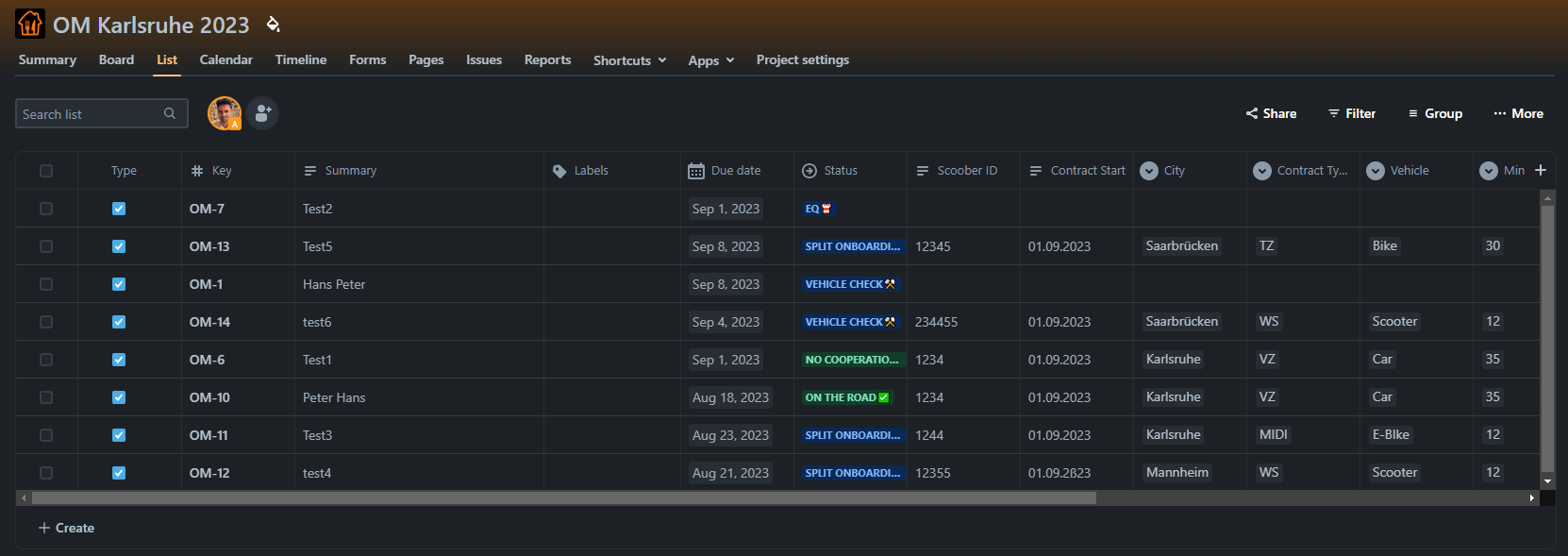Click the Group button
Image resolution: width=1568 pixels, height=556 pixels.
coord(1435,113)
